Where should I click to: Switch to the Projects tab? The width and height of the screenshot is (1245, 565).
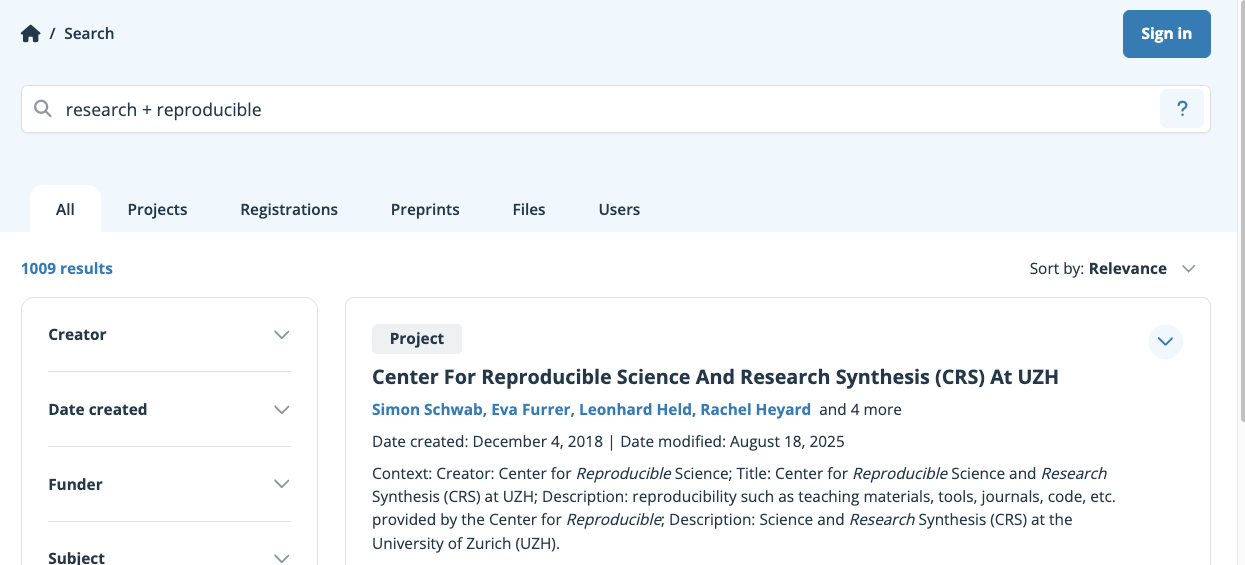pyautogui.click(x=157, y=210)
